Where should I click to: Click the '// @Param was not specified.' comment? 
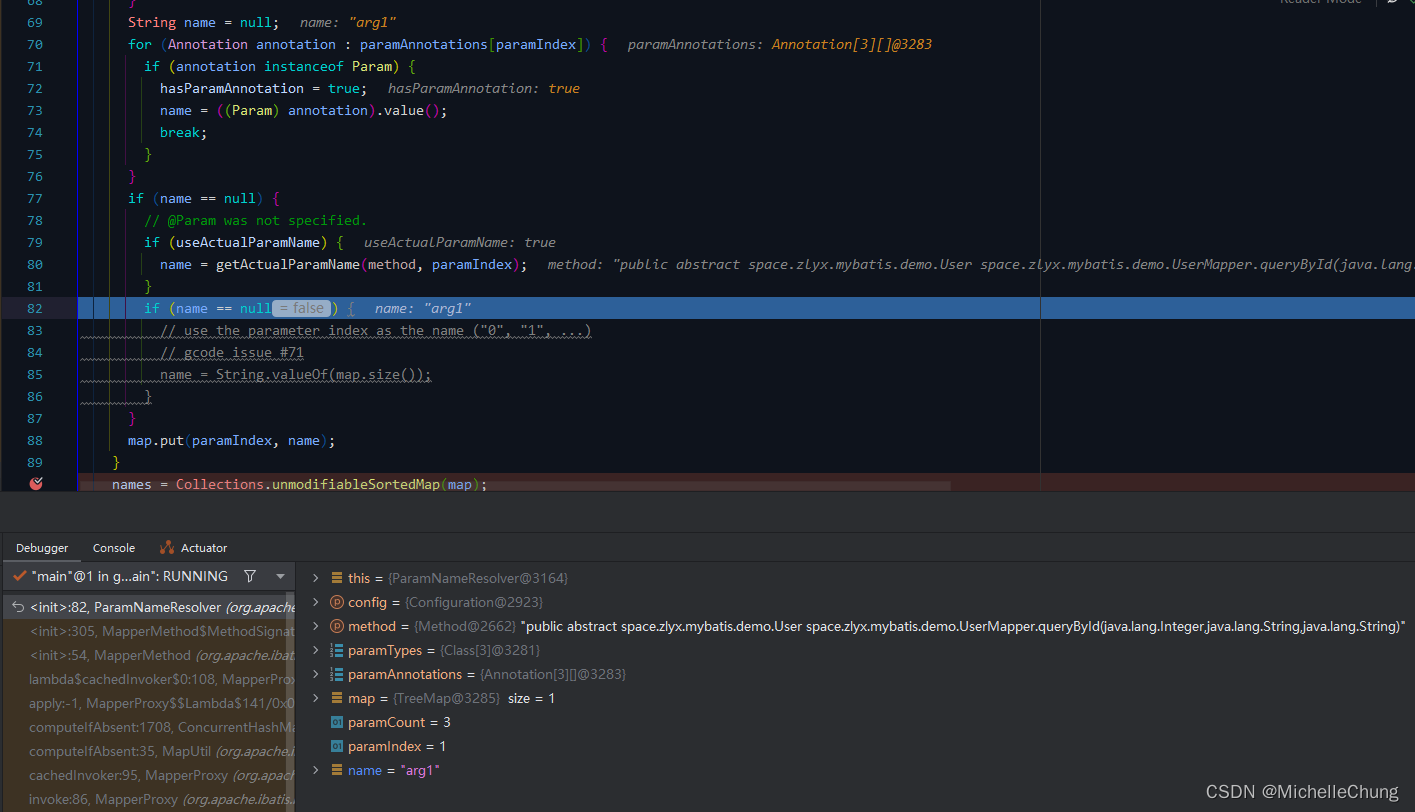(256, 220)
